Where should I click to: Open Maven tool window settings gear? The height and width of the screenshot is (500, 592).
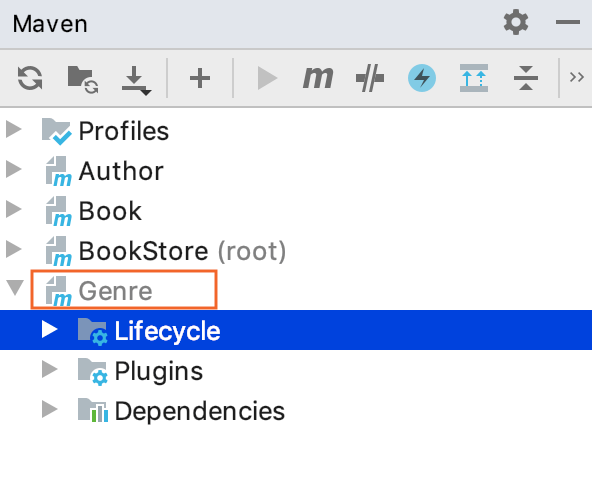point(516,22)
